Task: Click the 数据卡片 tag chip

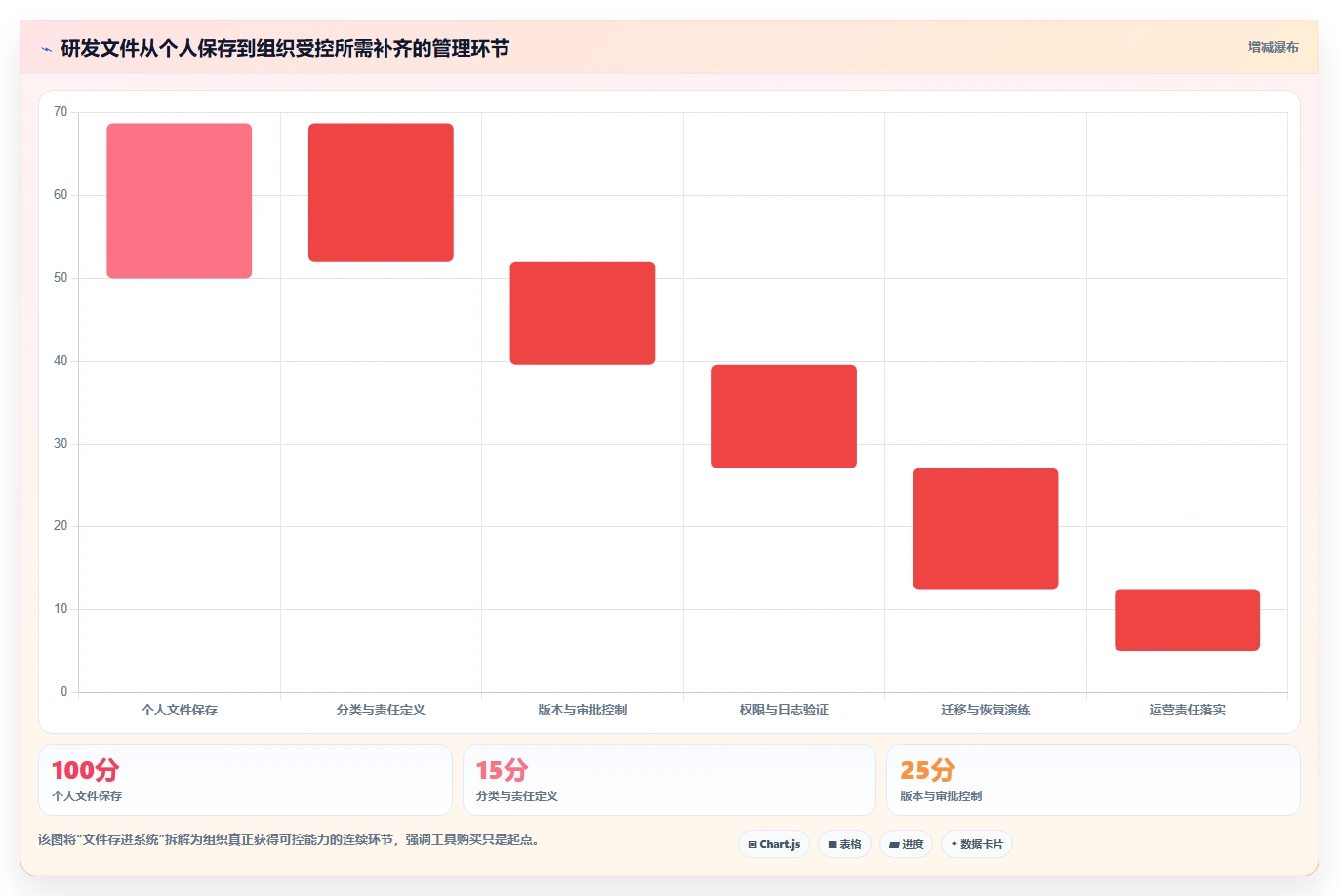Action: click(977, 844)
